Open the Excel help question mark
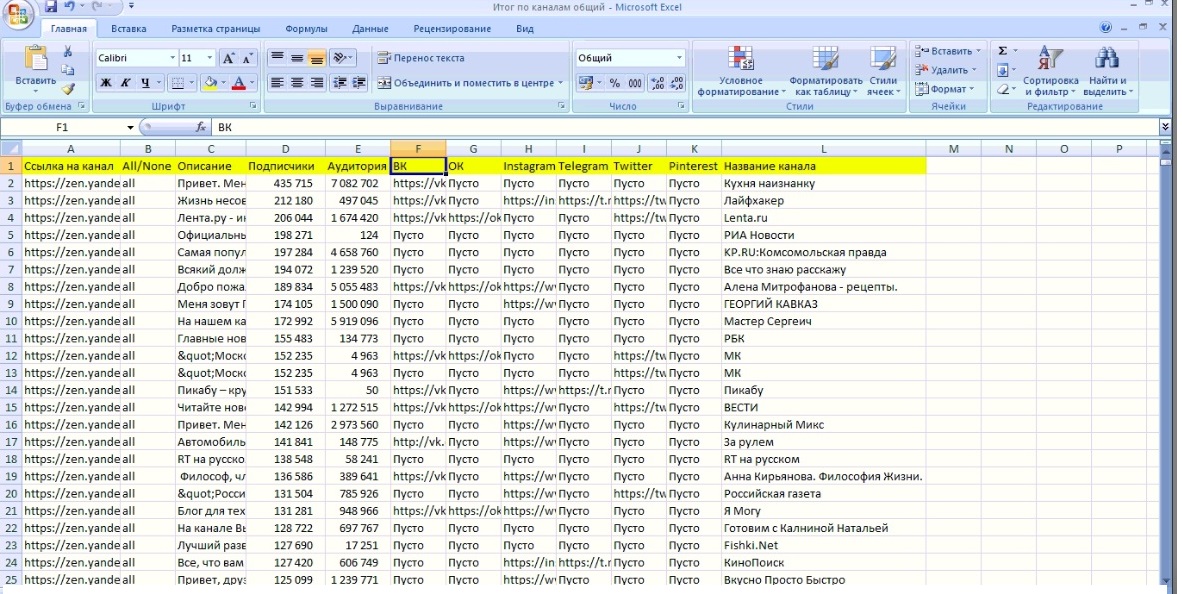Screen dimensions: 1182x594 (x=1106, y=27)
